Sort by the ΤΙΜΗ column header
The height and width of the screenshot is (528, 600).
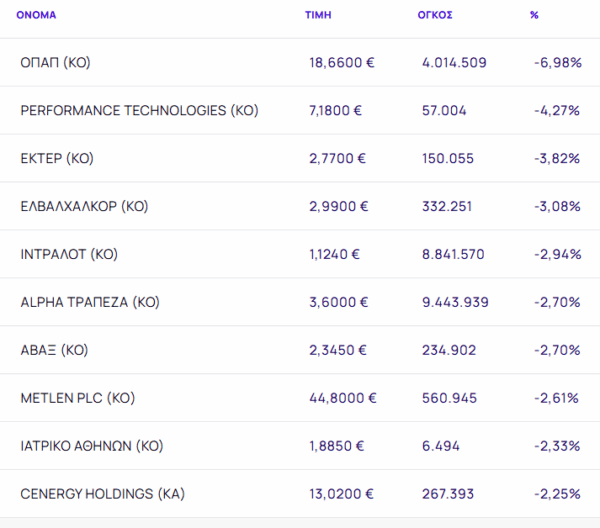(318, 16)
